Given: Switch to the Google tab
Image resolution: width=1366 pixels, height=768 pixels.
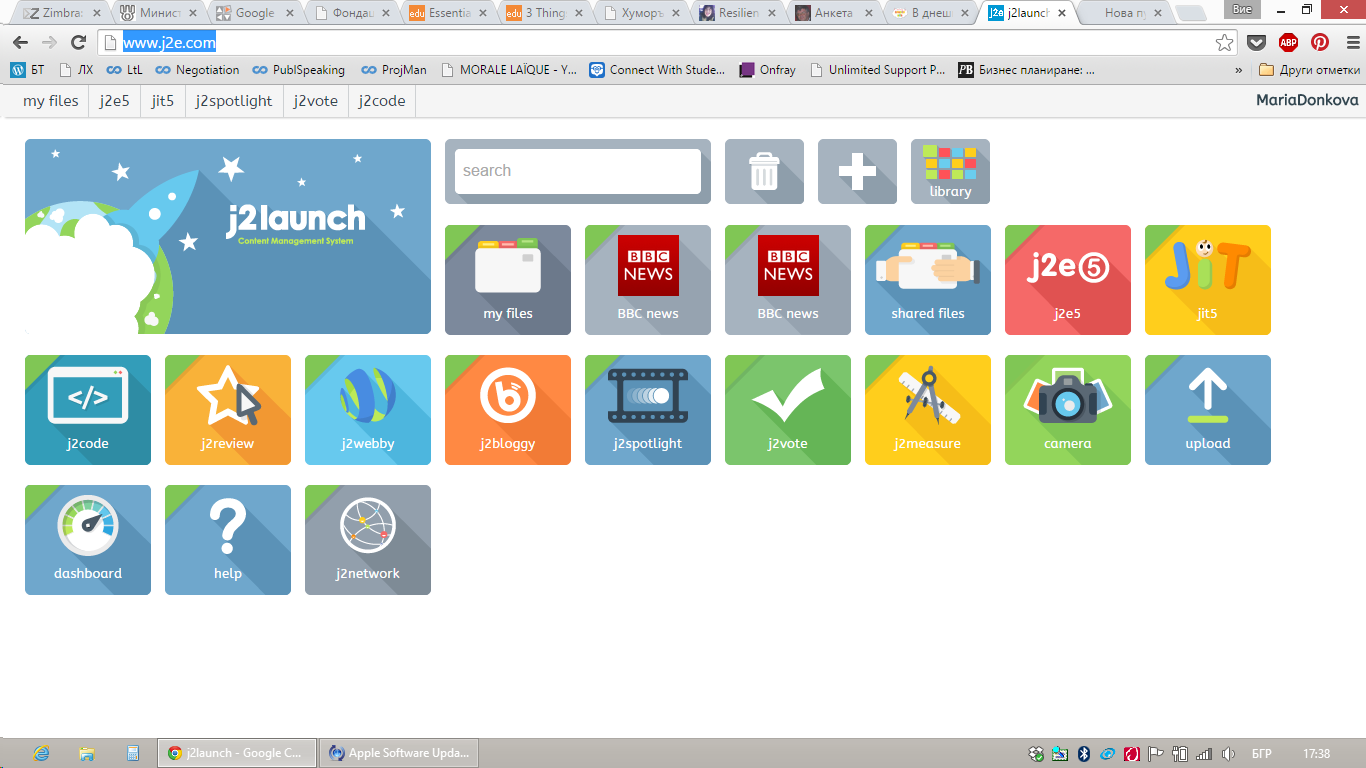Looking at the screenshot, I should tap(255, 14).
